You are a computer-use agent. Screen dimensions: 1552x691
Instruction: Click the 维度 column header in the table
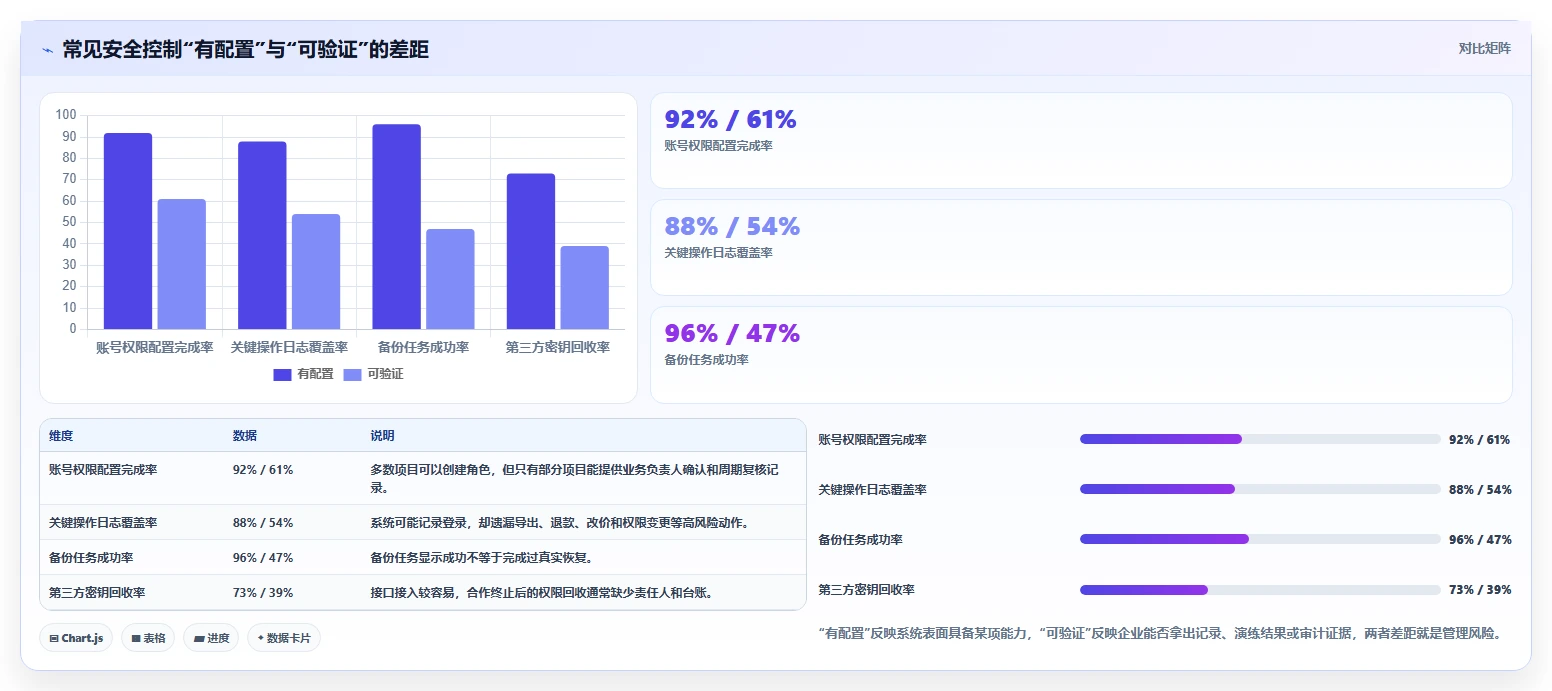tap(61, 436)
